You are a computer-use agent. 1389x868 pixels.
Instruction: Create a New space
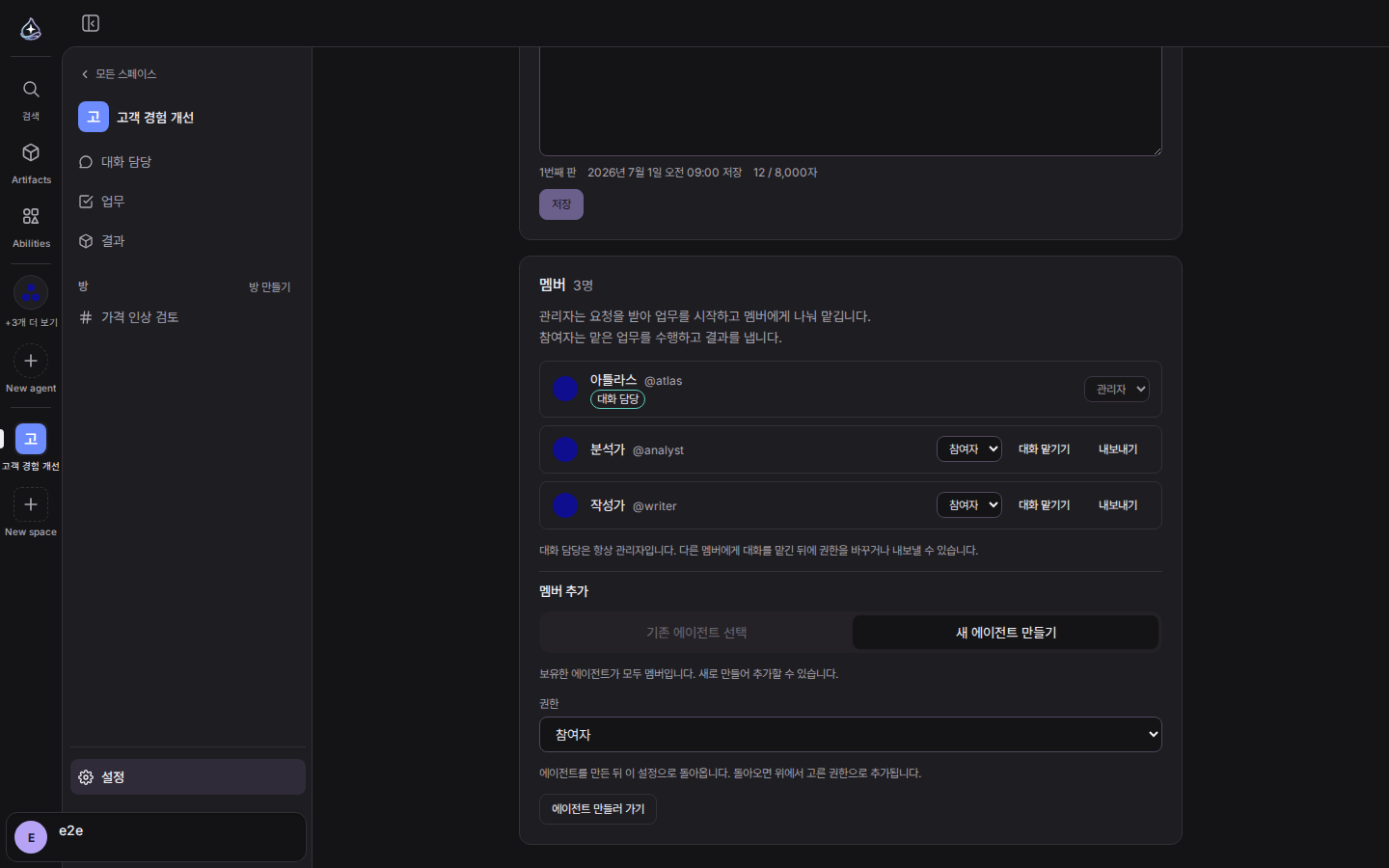[31, 512]
